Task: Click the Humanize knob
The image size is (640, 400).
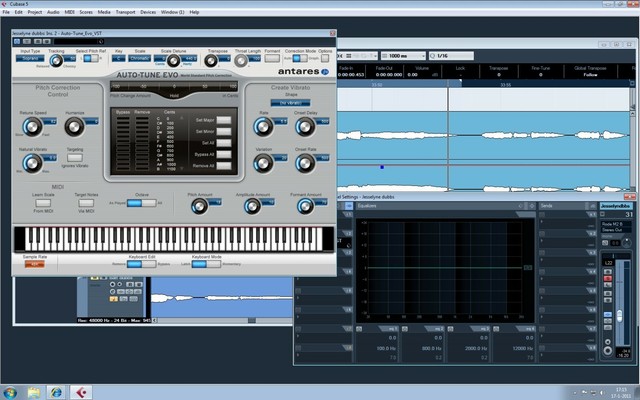Action: 74,127
